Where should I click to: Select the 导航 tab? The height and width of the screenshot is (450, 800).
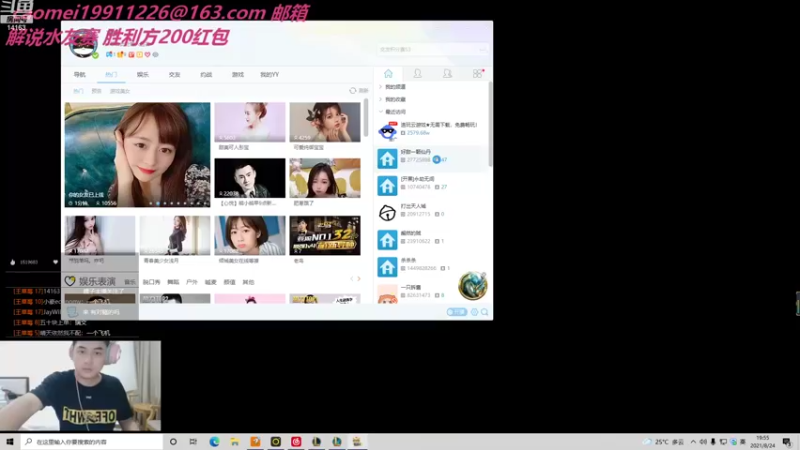(80, 74)
